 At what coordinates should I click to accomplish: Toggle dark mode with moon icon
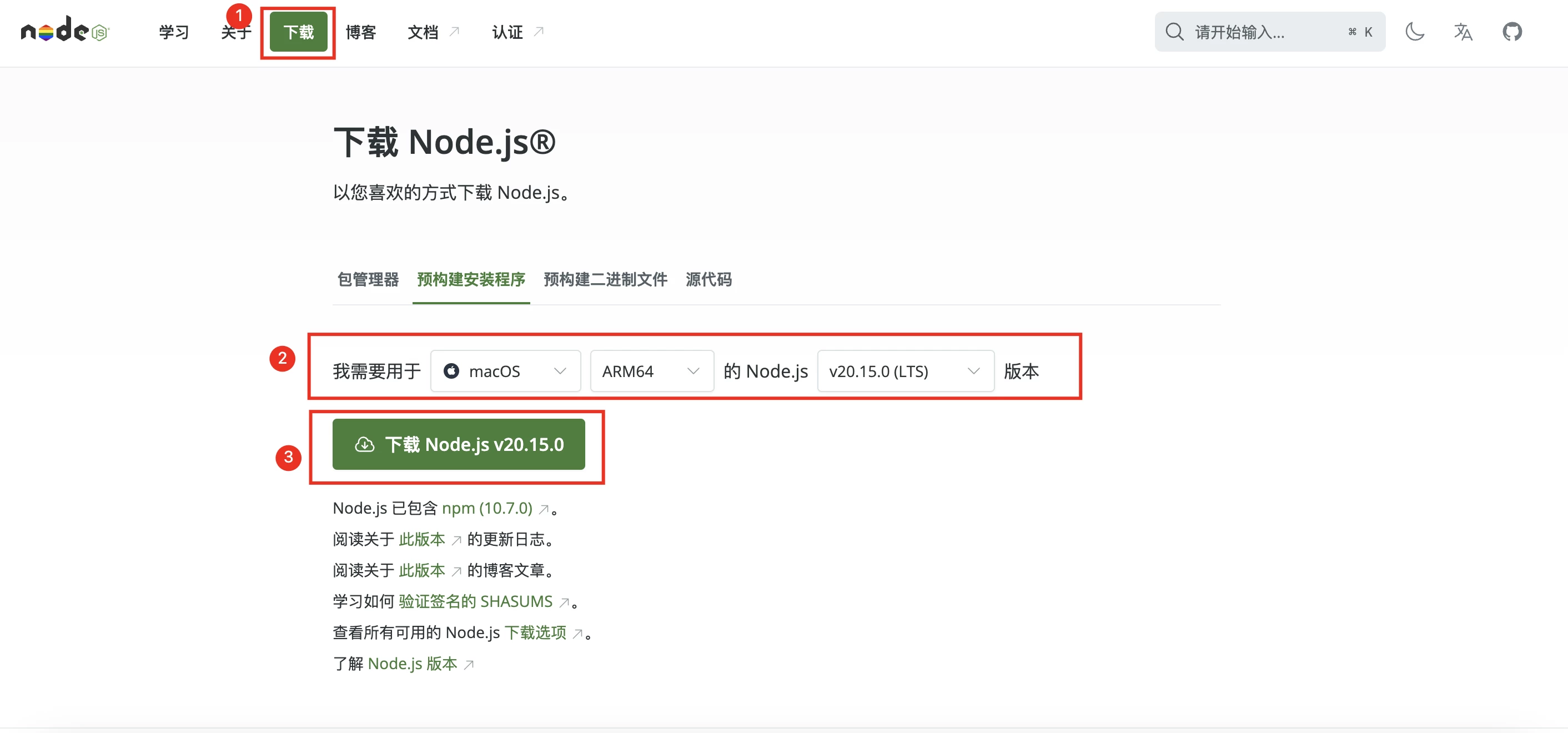(1415, 32)
